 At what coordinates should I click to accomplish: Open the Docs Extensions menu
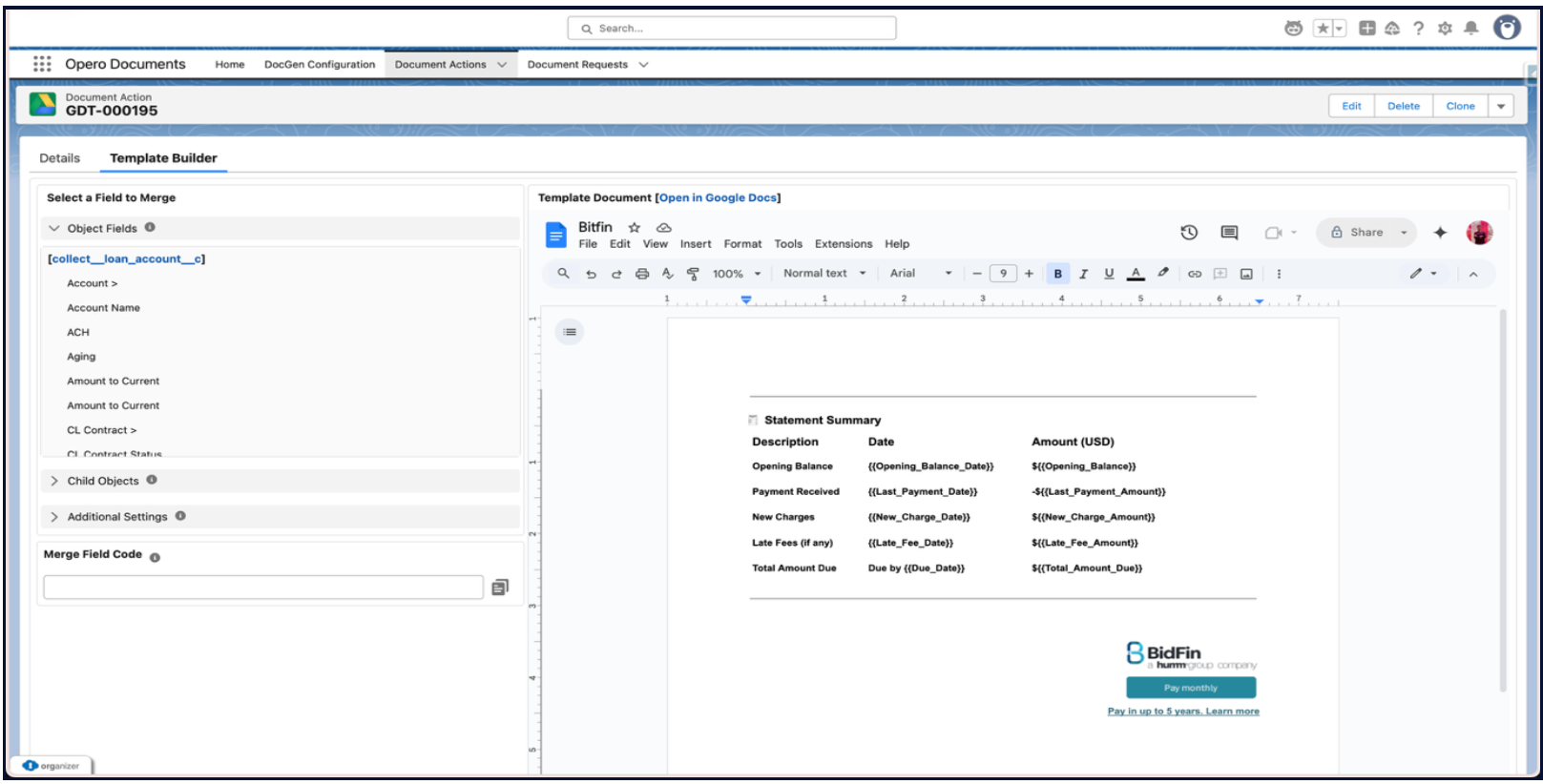tap(844, 244)
